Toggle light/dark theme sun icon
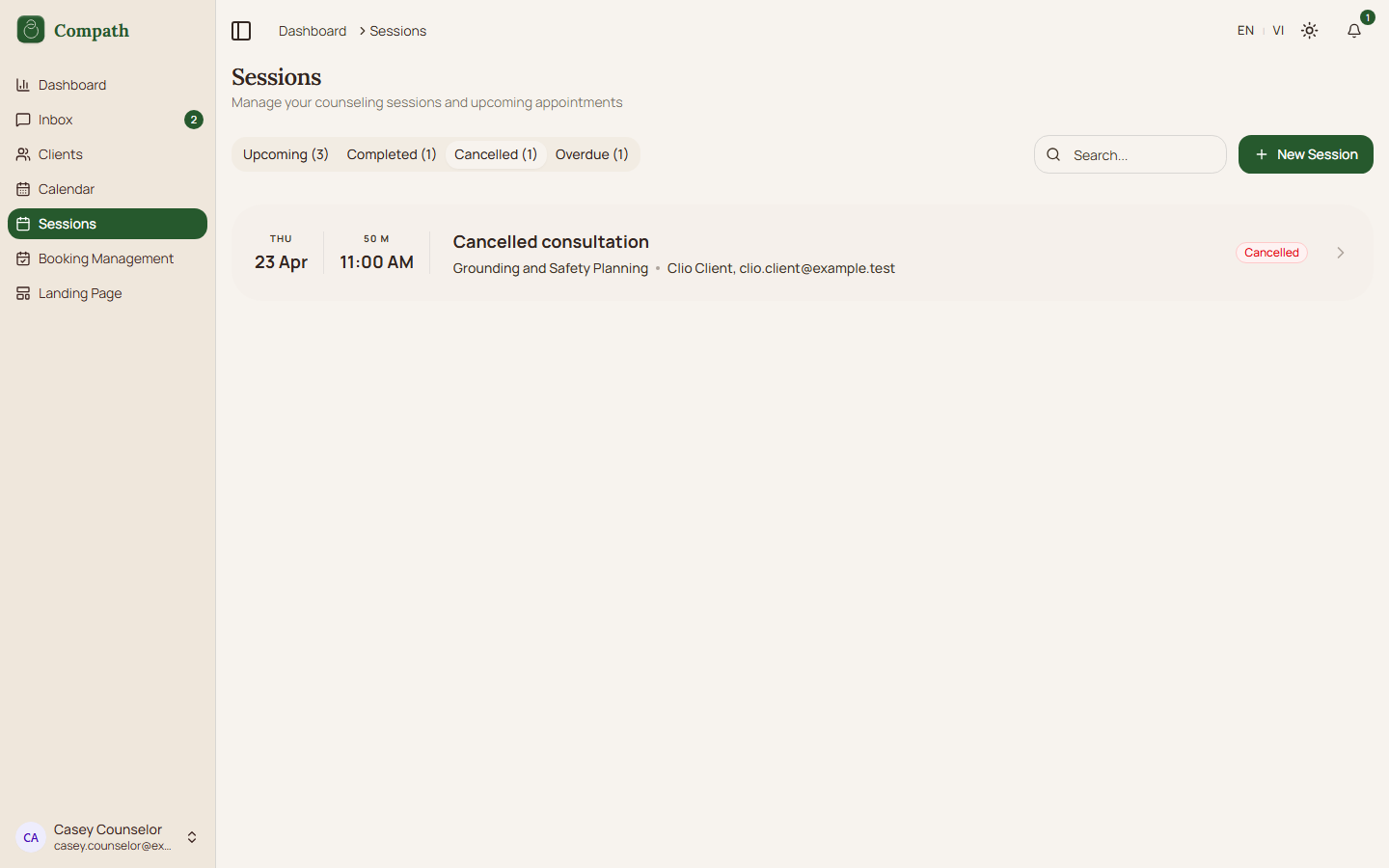The height and width of the screenshot is (868, 1389). click(x=1309, y=31)
